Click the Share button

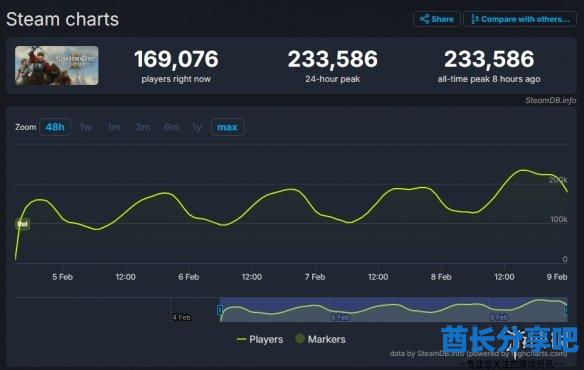click(437, 19)
